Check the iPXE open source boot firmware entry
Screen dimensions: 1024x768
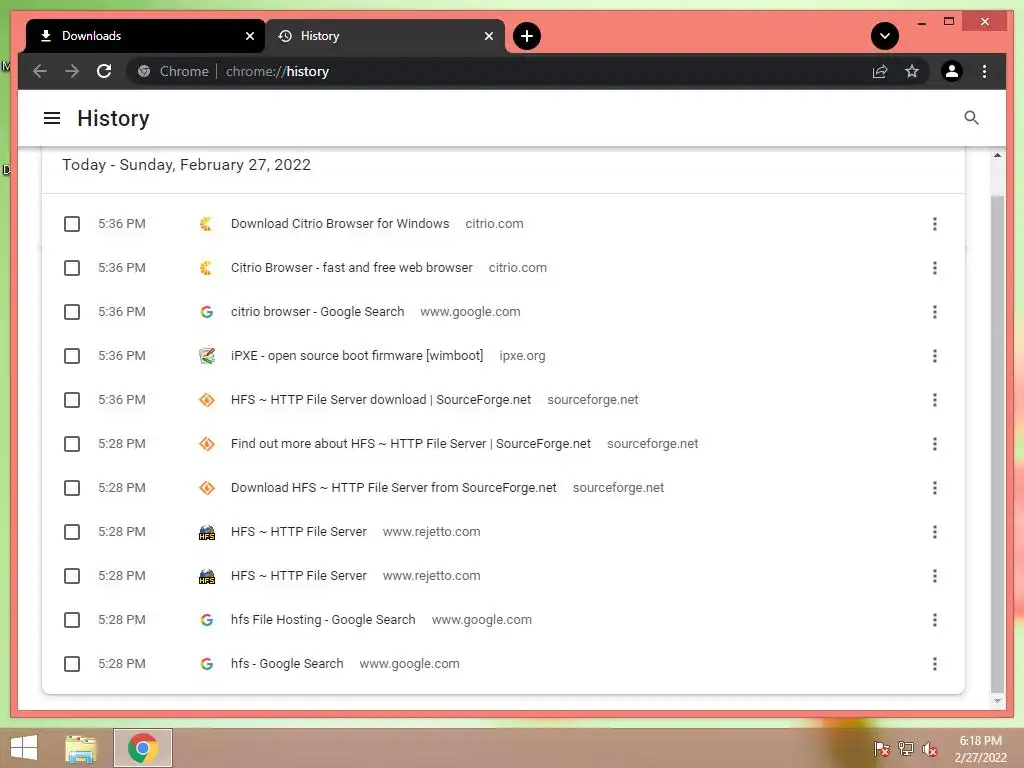[x=72, y=356]
